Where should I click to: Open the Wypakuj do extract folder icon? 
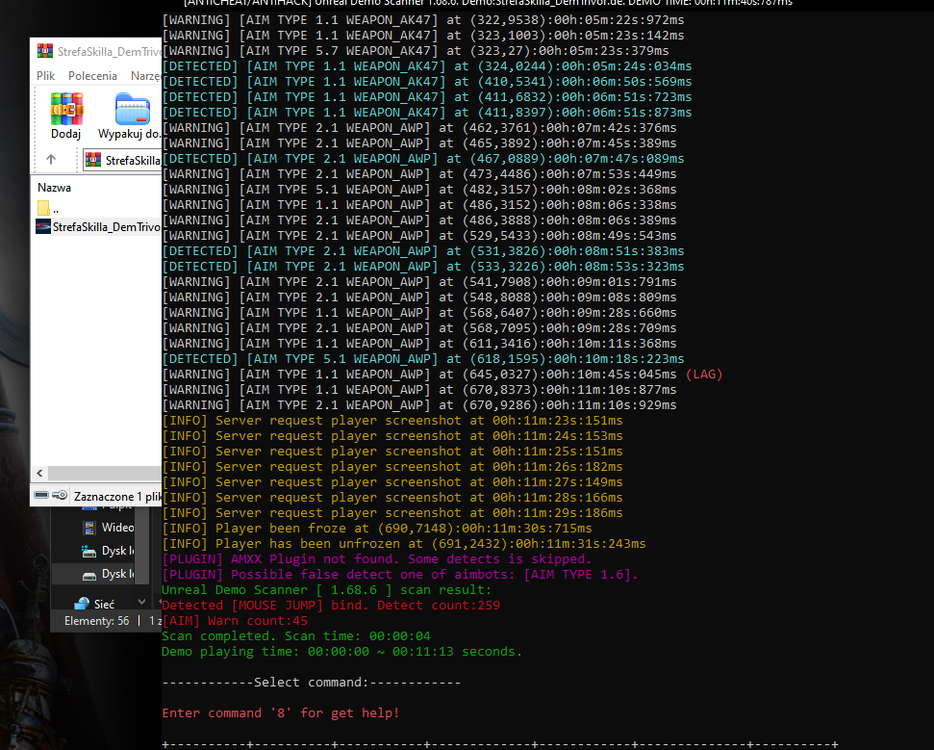[x=132, y=108]
